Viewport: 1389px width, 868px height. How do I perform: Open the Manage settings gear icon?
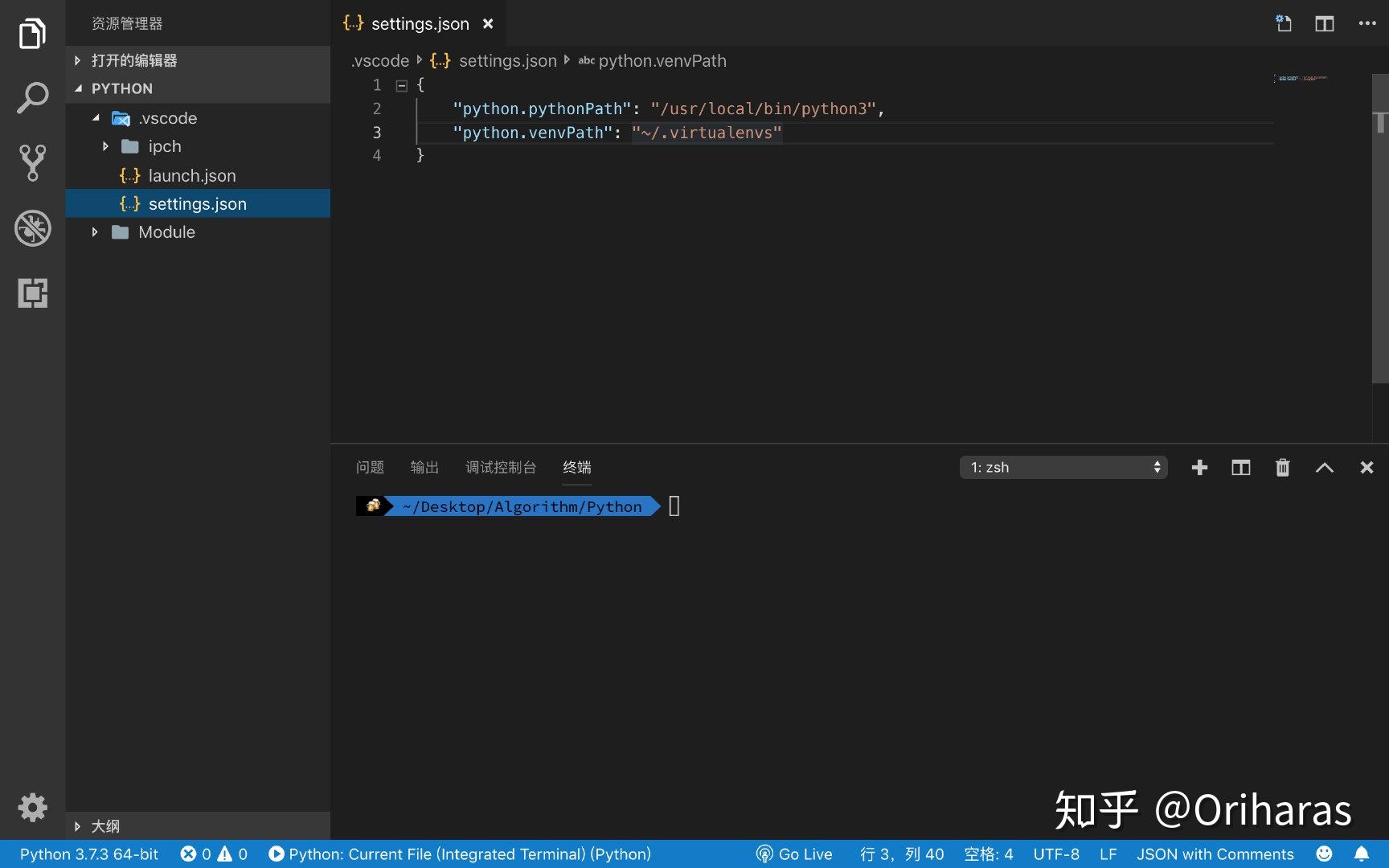coord(32,808)
